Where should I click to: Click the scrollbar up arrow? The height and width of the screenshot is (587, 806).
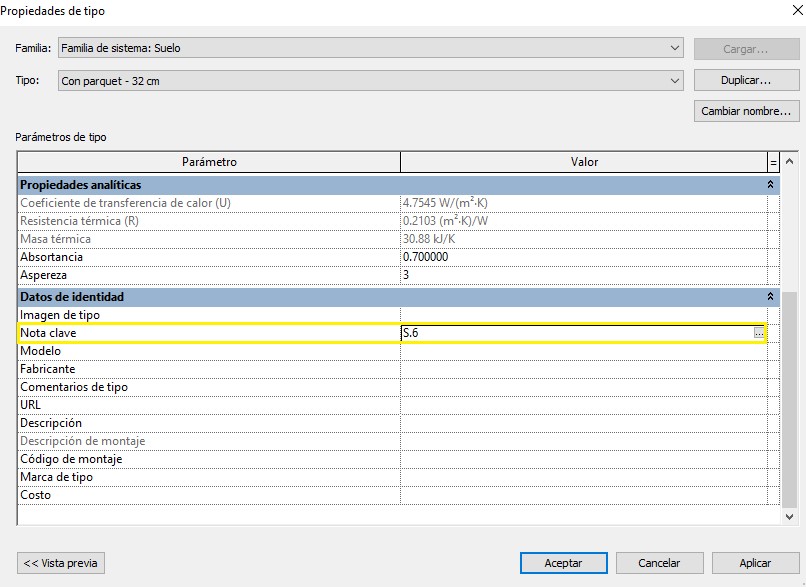789,162
